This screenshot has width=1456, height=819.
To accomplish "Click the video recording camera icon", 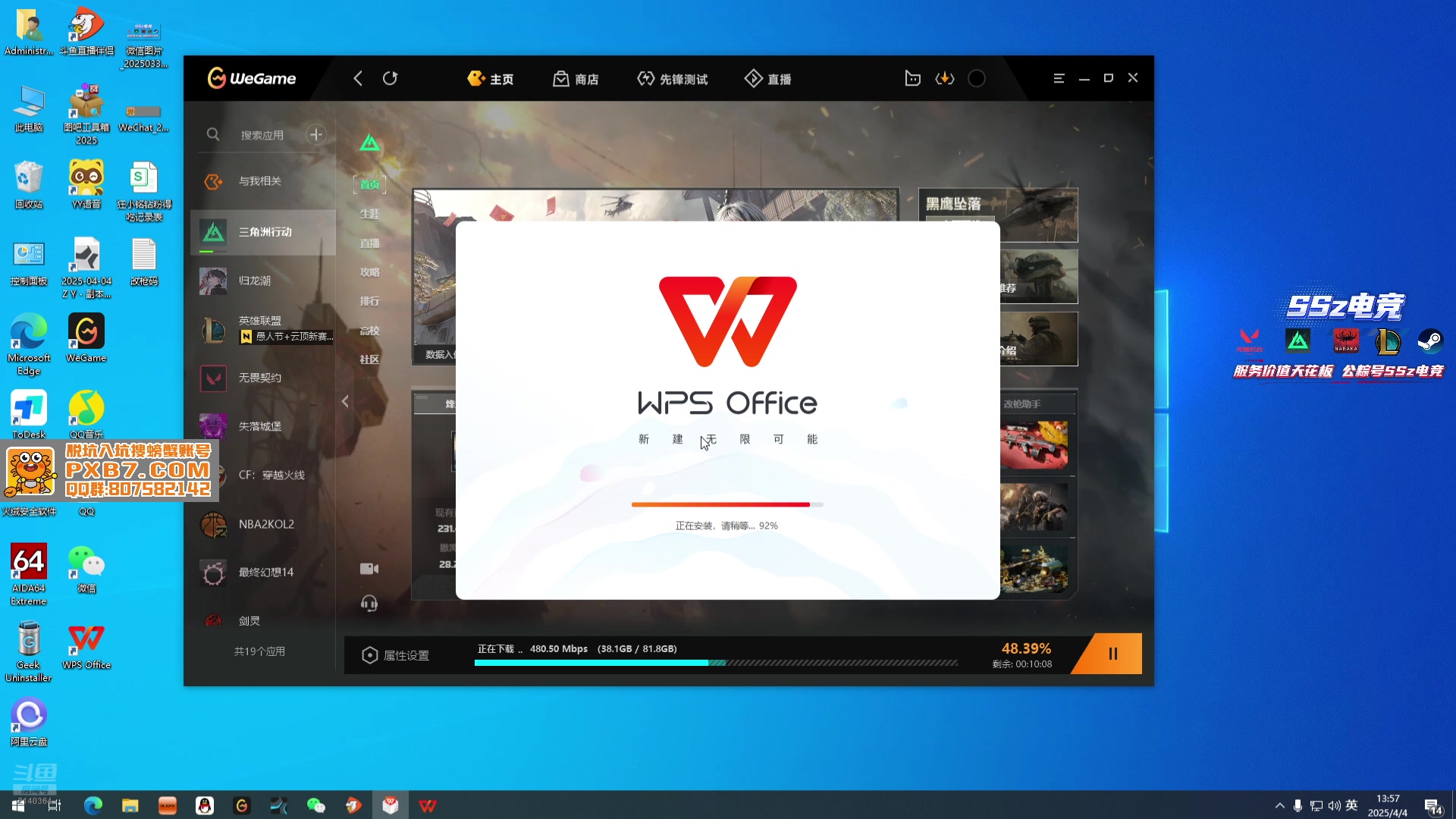I will (x=369, y=569).
